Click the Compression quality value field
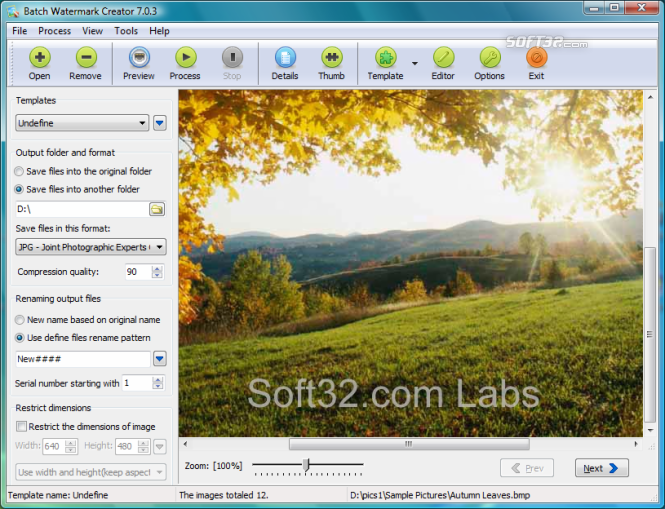 click(138, 272)
